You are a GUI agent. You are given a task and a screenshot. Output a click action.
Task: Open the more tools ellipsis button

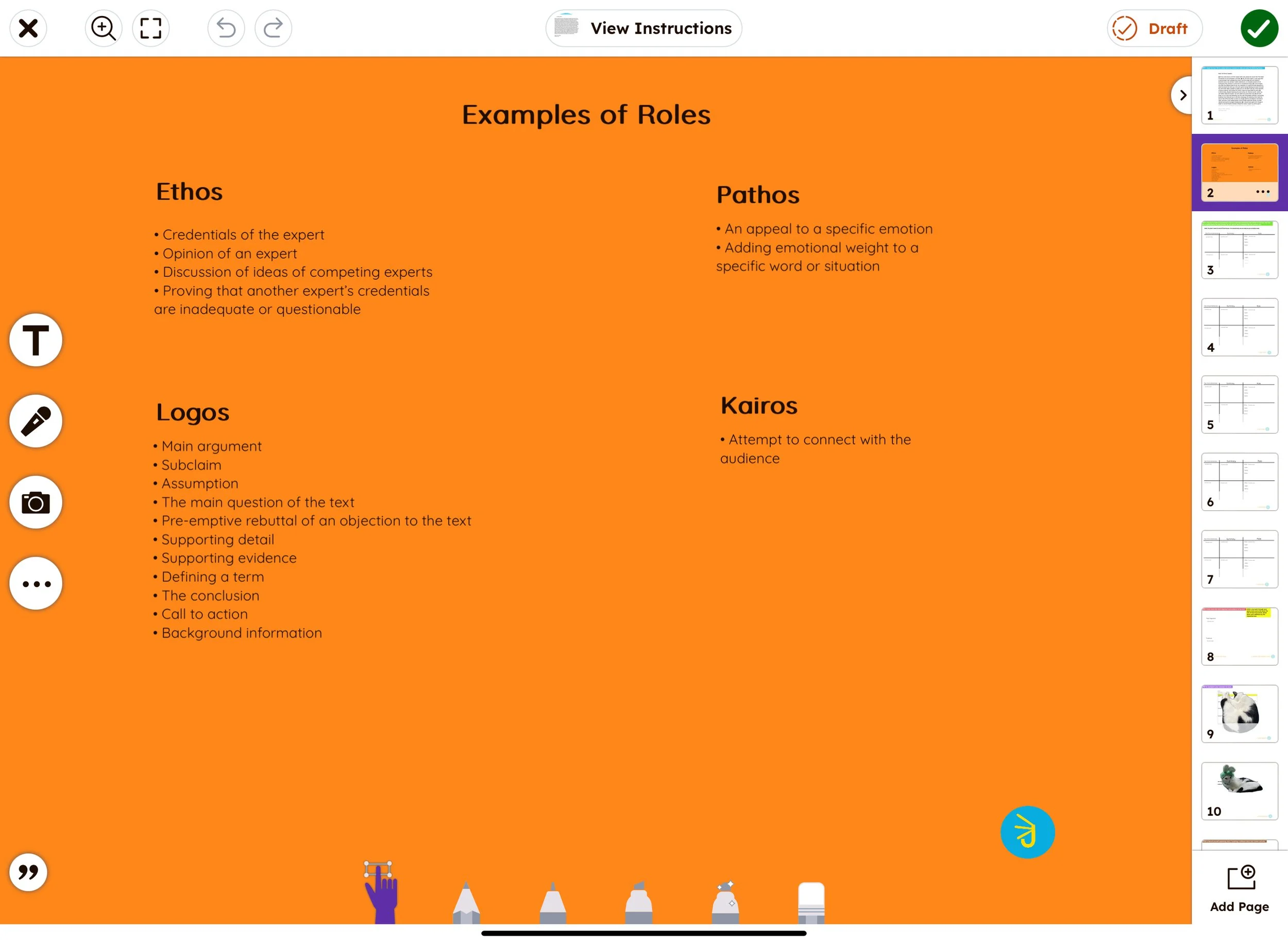point(36,583)
